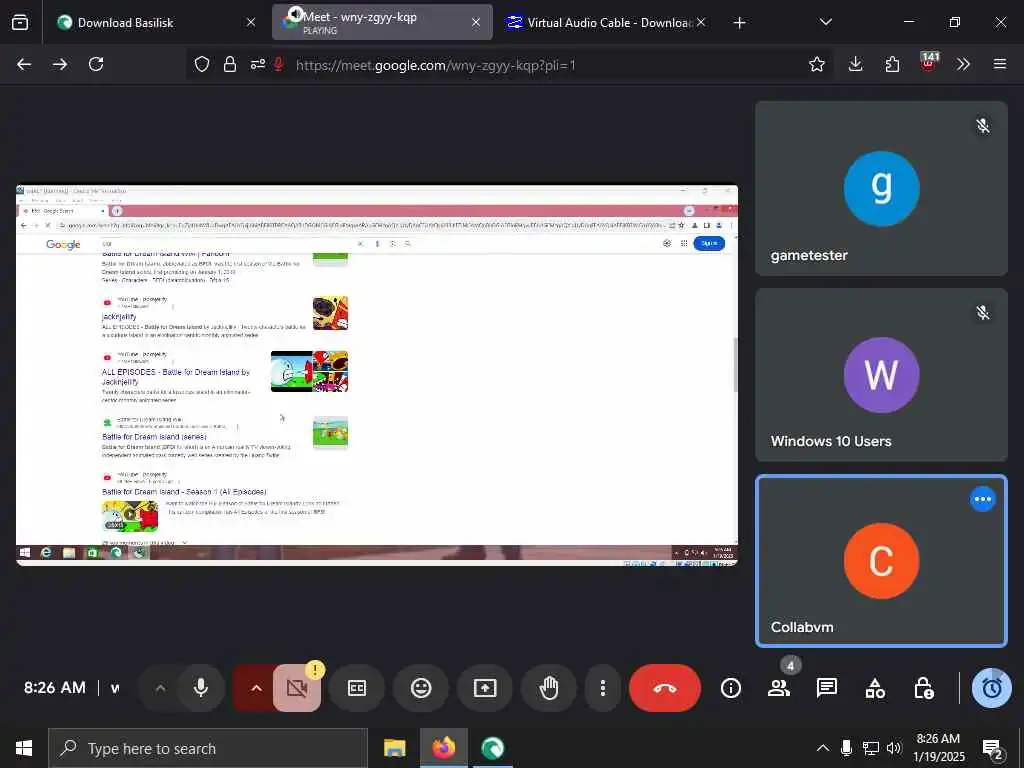1024x768 pixels.
Task: Mute the microphone in Meet
Action: point(200,688)
